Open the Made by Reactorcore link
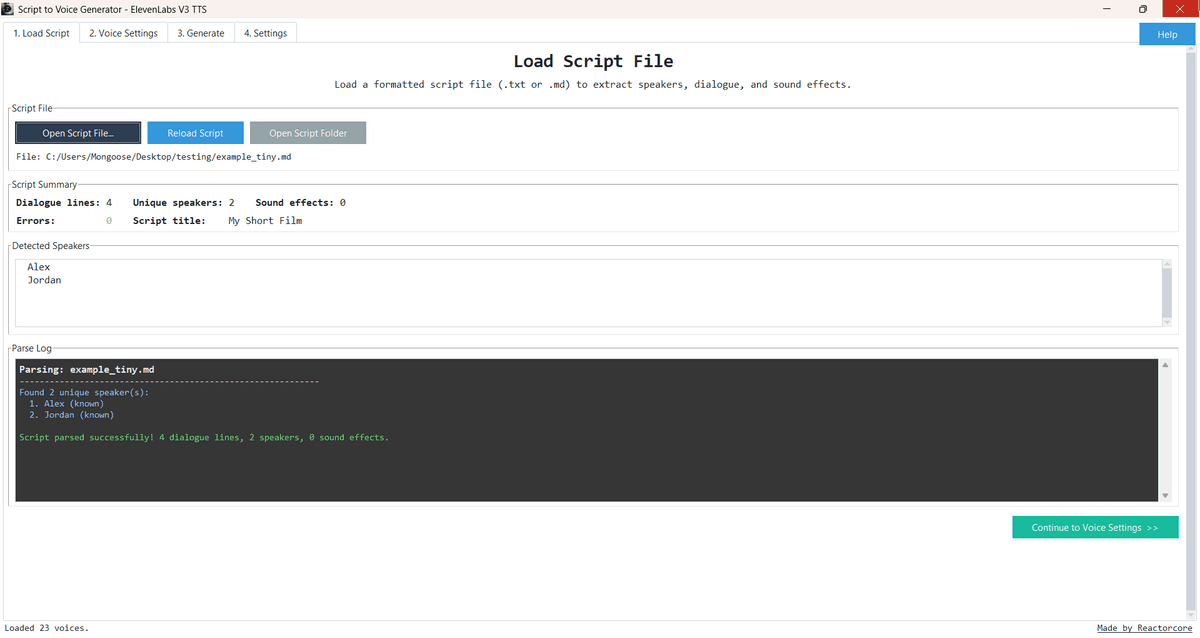Image resolution: width=1200 pixels, height=638 pixels. click(1145, 628)
